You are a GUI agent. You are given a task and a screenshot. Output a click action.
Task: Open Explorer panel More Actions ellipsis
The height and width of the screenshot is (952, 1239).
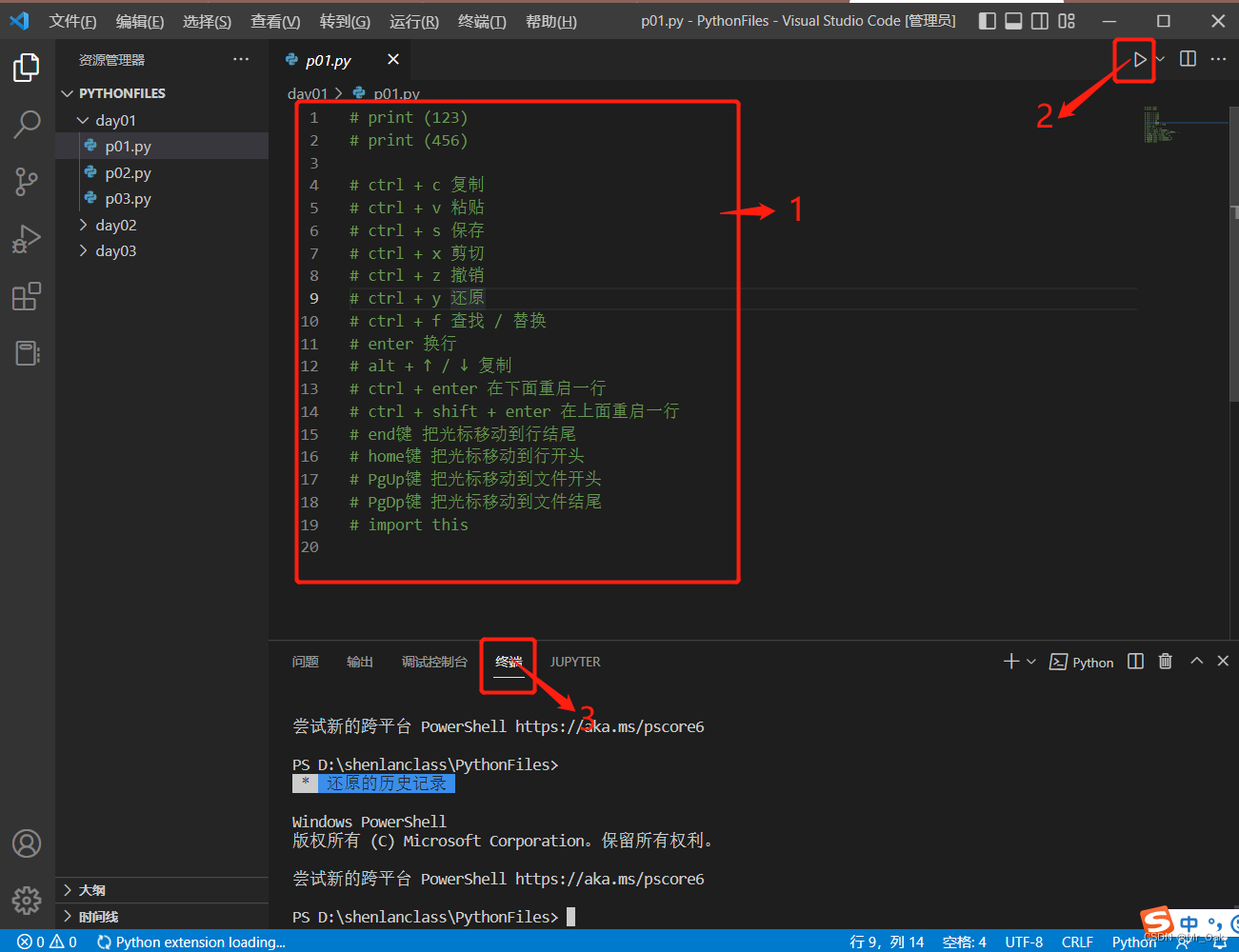[x=241, y=59]
